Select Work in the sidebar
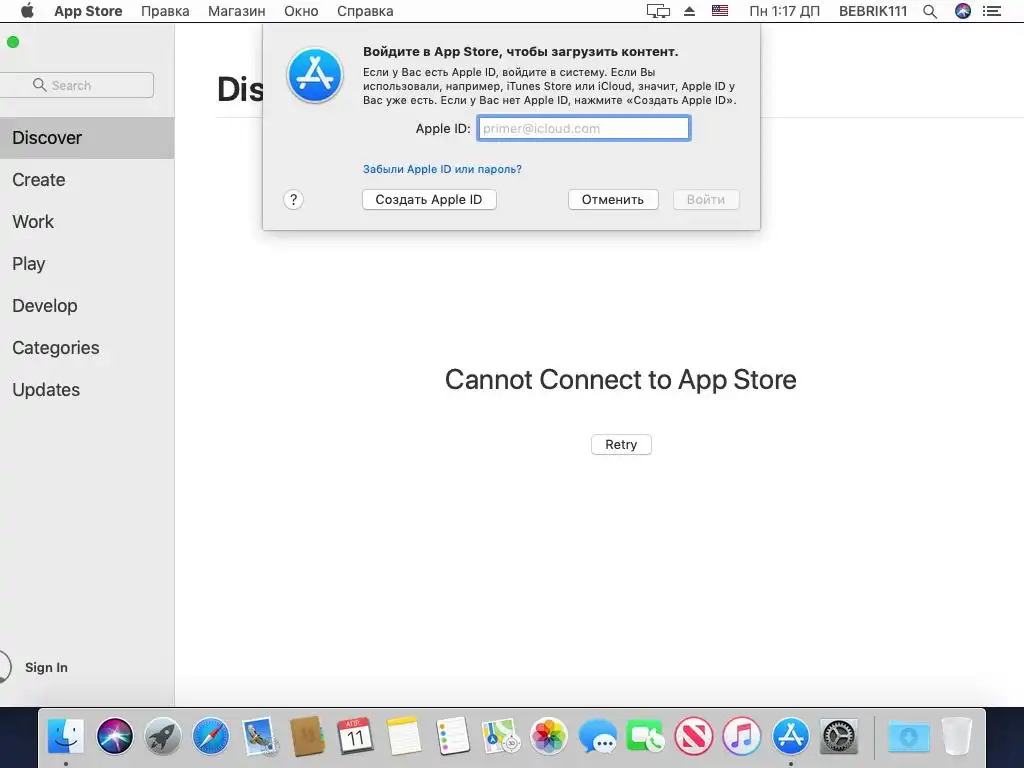 click(87, 221)
